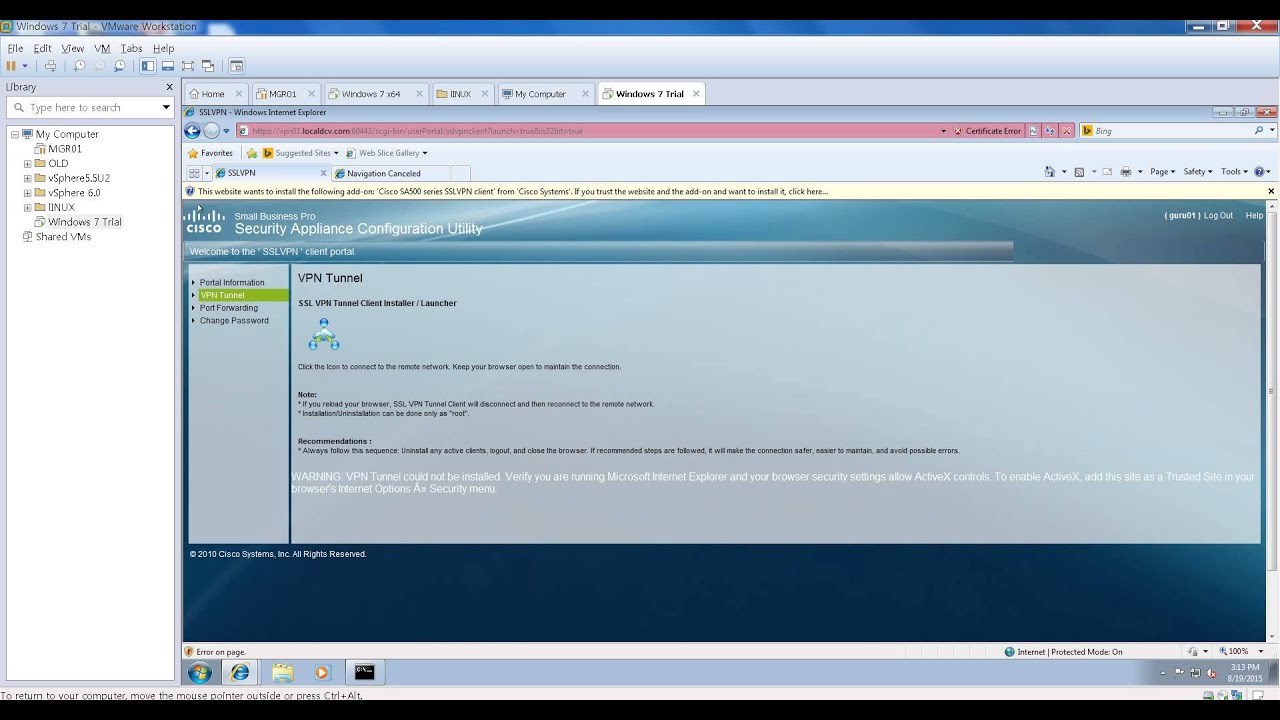Close the Library panel
Image resolution: width=1280 pixels, height=720 pixels.
point(169,87)
